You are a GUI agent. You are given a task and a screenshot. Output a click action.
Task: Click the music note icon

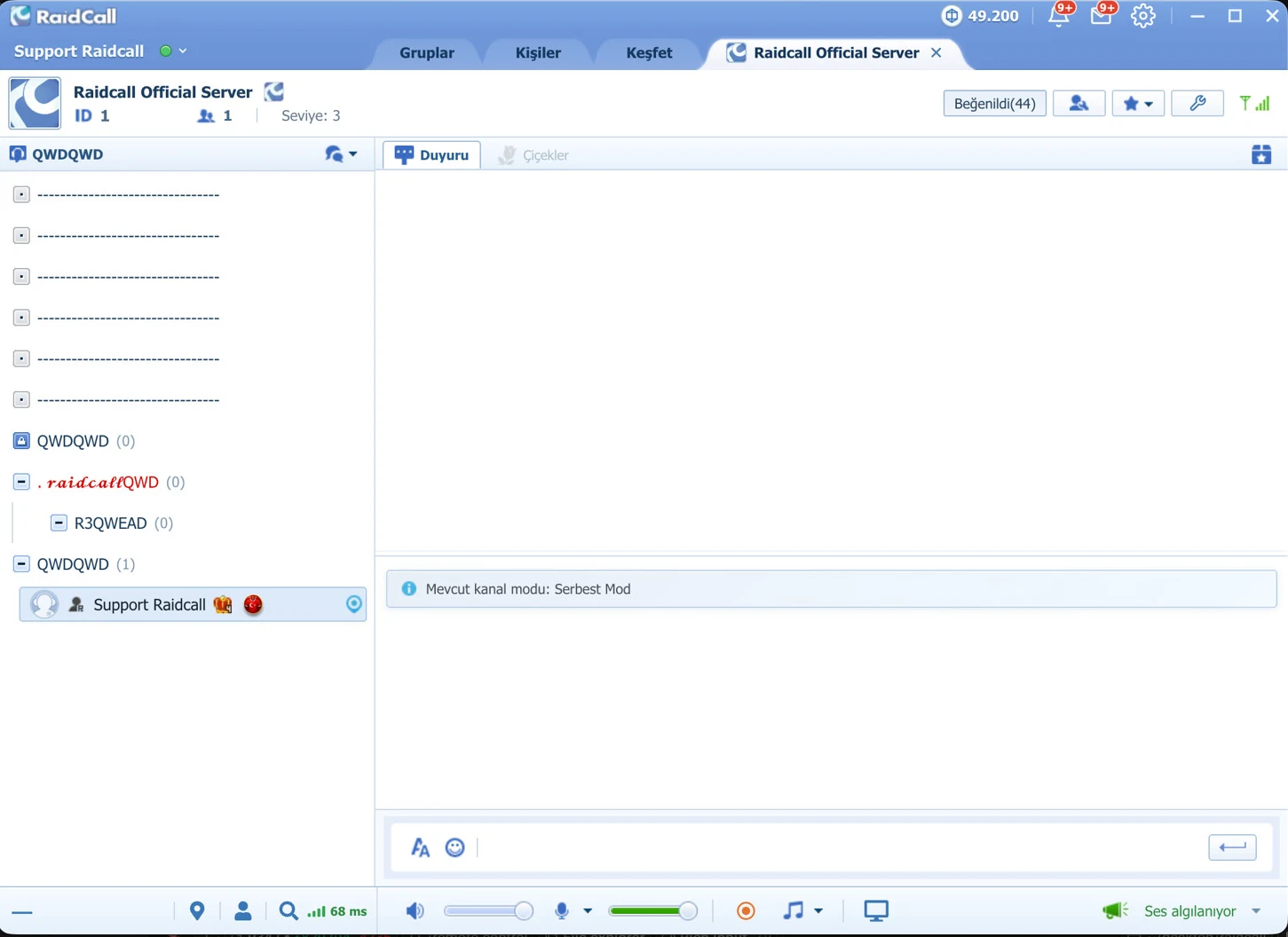[x=793, y=911]
